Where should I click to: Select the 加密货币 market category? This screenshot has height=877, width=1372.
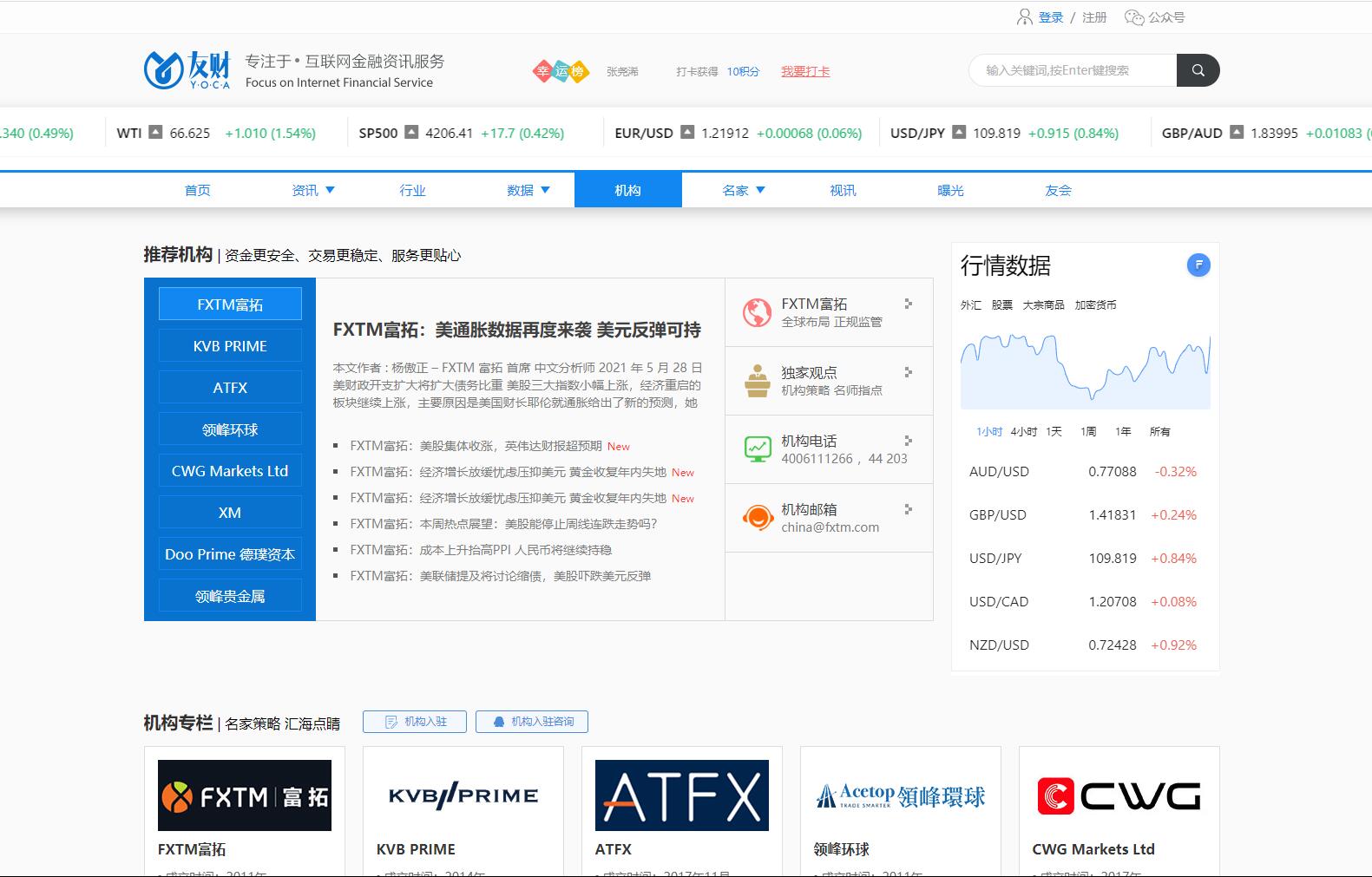[1095, 305]
